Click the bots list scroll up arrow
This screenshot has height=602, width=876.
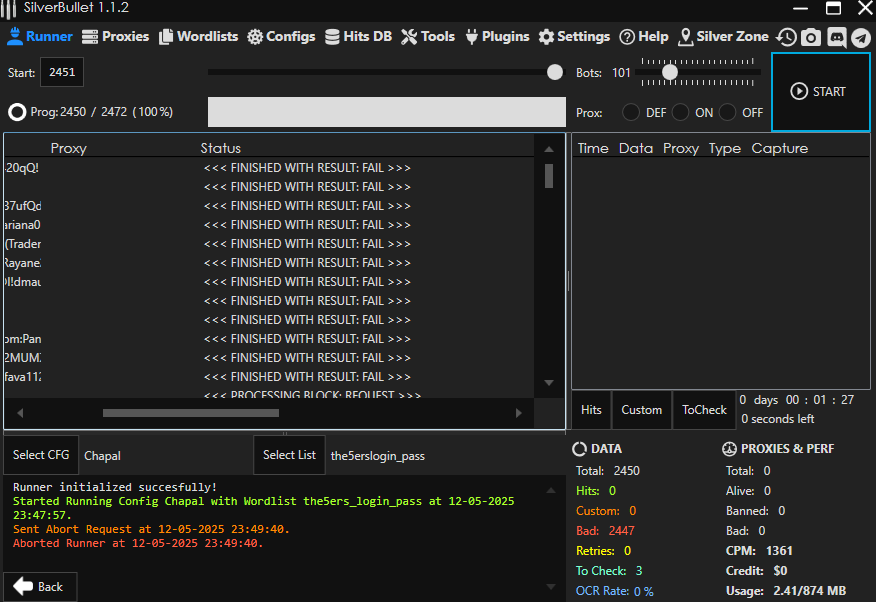pos(549,149)
